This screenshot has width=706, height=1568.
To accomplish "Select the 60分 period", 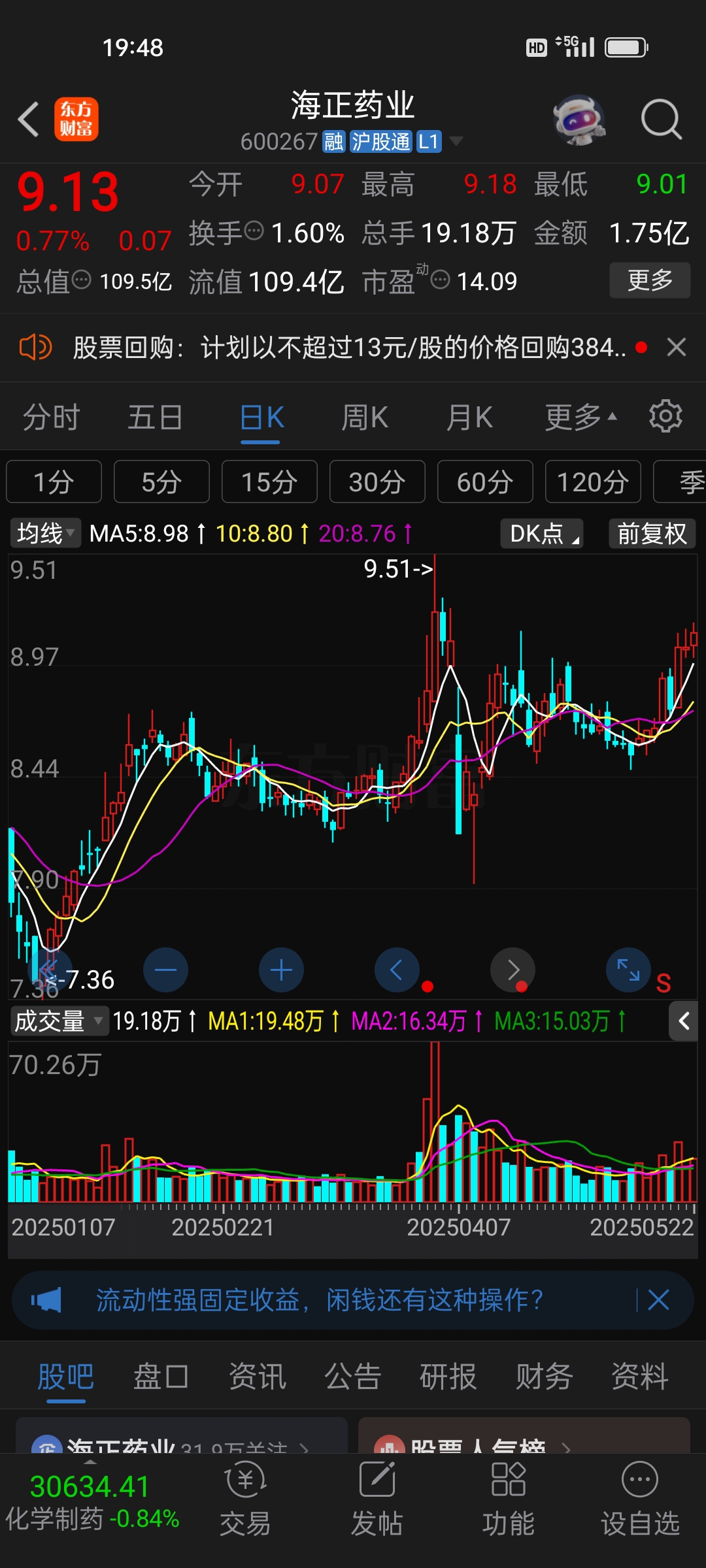I will [485, 482].
